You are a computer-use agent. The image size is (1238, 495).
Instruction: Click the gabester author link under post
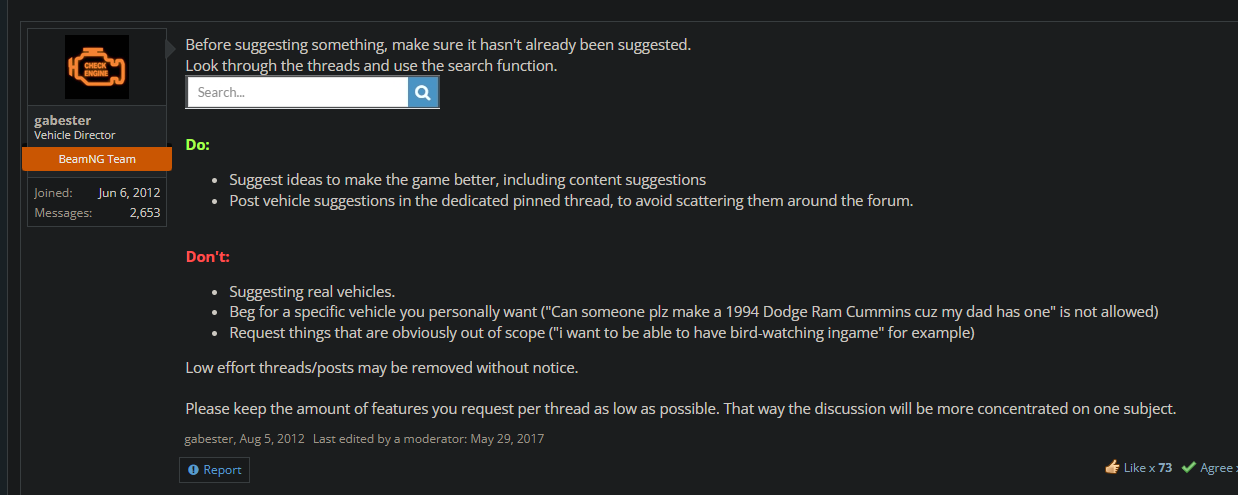tap(210, 439)
